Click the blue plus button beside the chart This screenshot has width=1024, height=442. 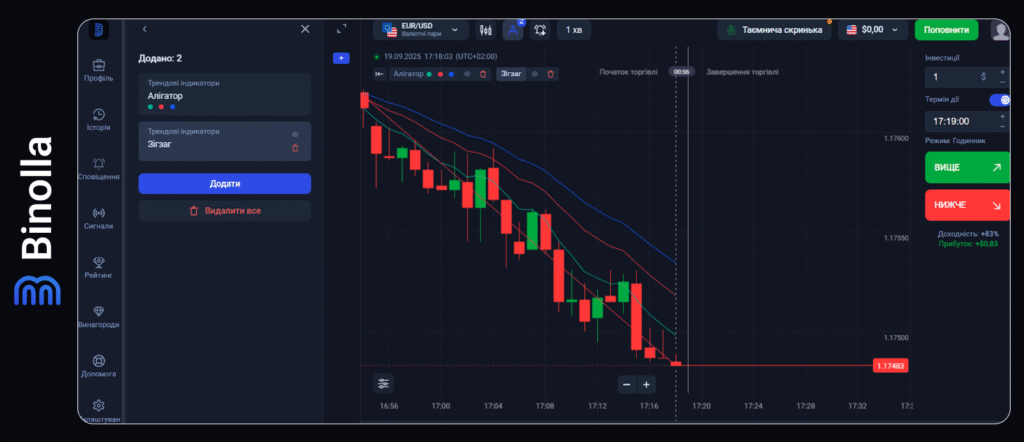341,58
